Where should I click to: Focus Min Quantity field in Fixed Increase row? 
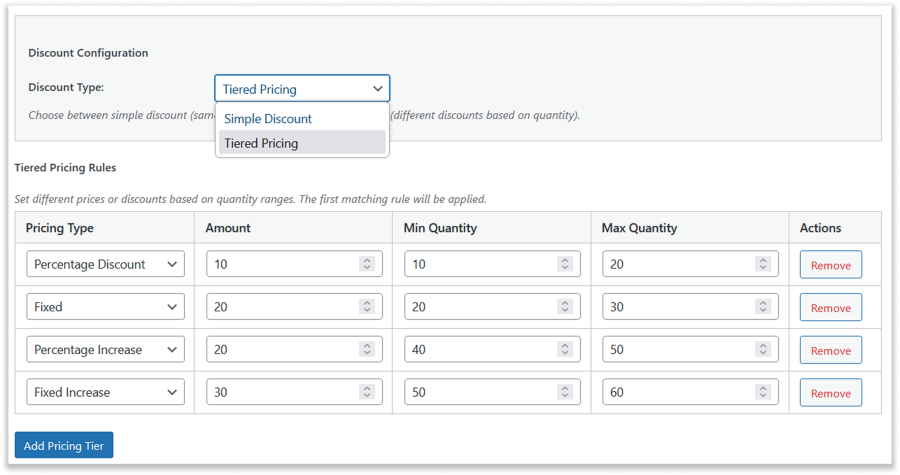pos(492,392)
